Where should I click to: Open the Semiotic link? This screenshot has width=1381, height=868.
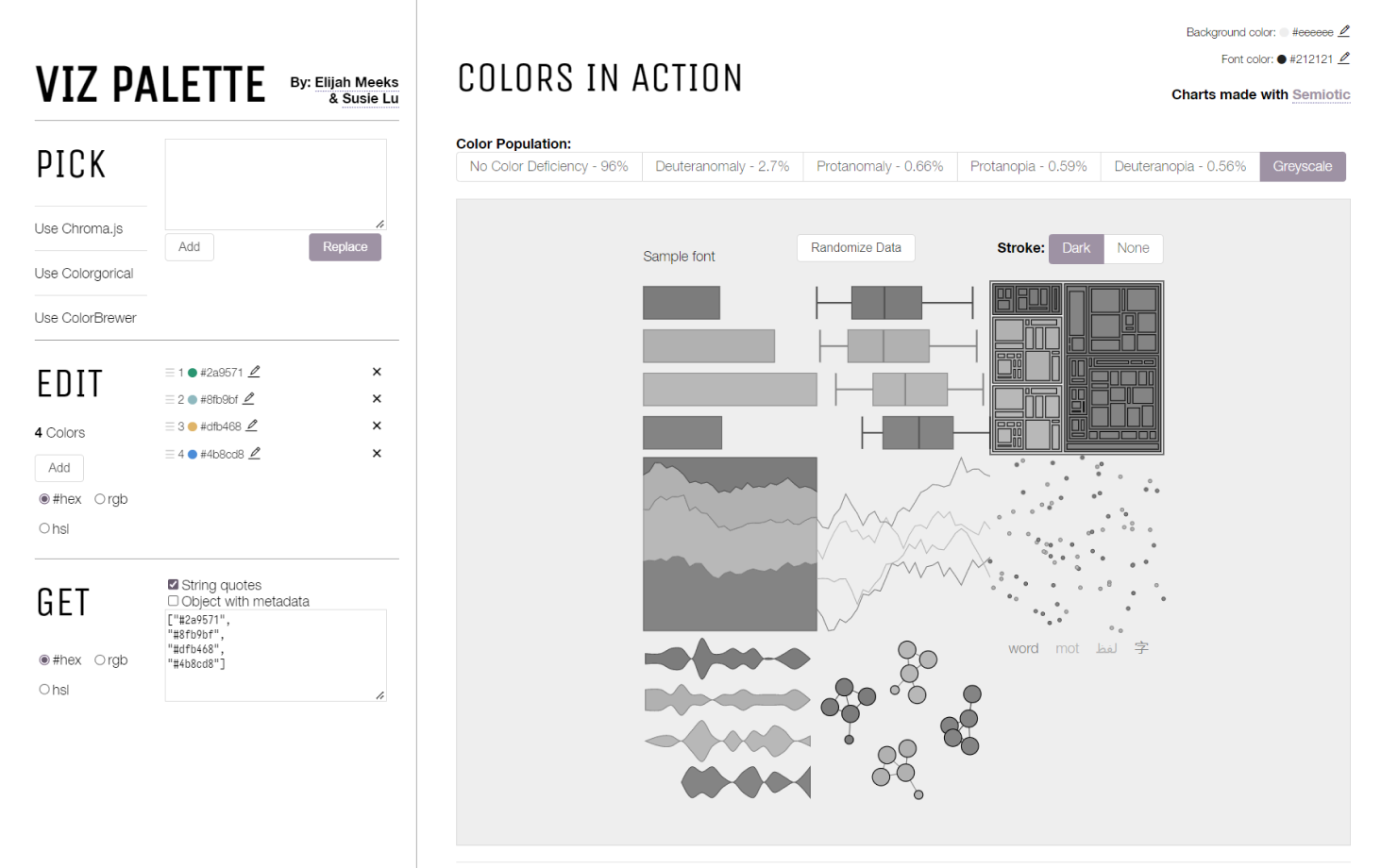tap(1321, 94)
